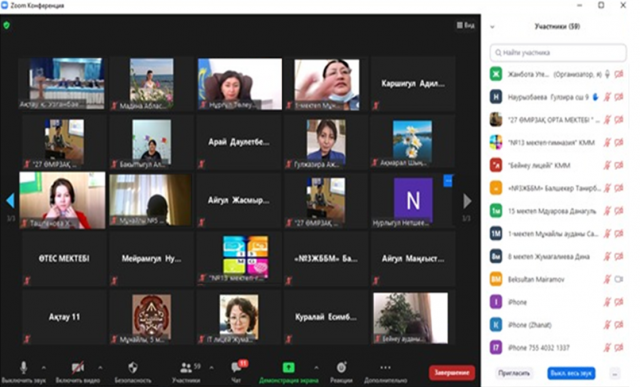640x387 pixels.
Task: Go to previous gallery page arrow
Action: click(11, 200)
